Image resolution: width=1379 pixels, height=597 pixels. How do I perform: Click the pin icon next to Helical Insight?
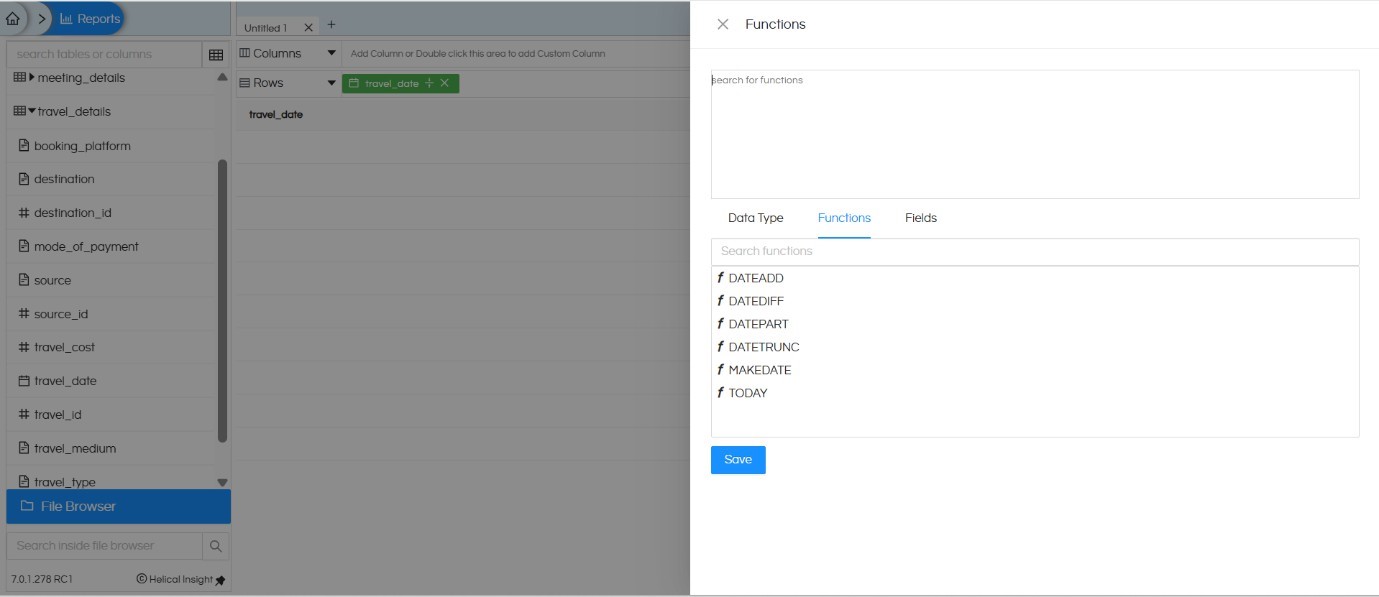(x=220, y=580)
